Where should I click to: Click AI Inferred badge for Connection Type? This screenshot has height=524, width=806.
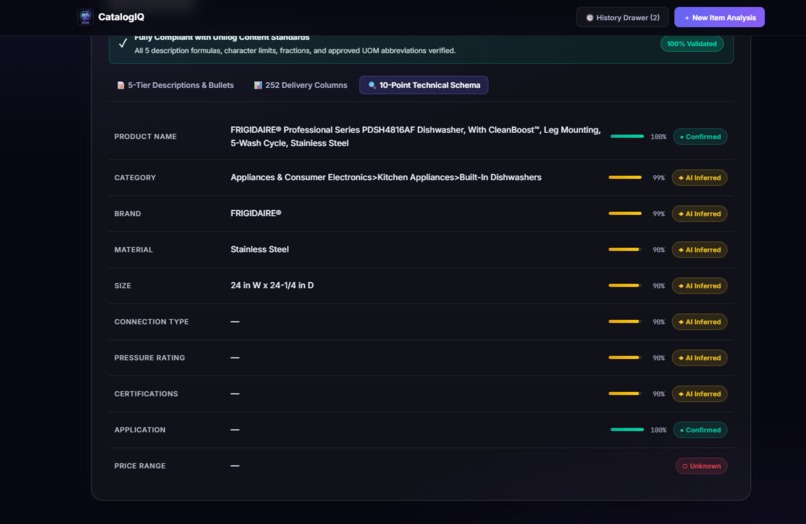coord(700,322)
